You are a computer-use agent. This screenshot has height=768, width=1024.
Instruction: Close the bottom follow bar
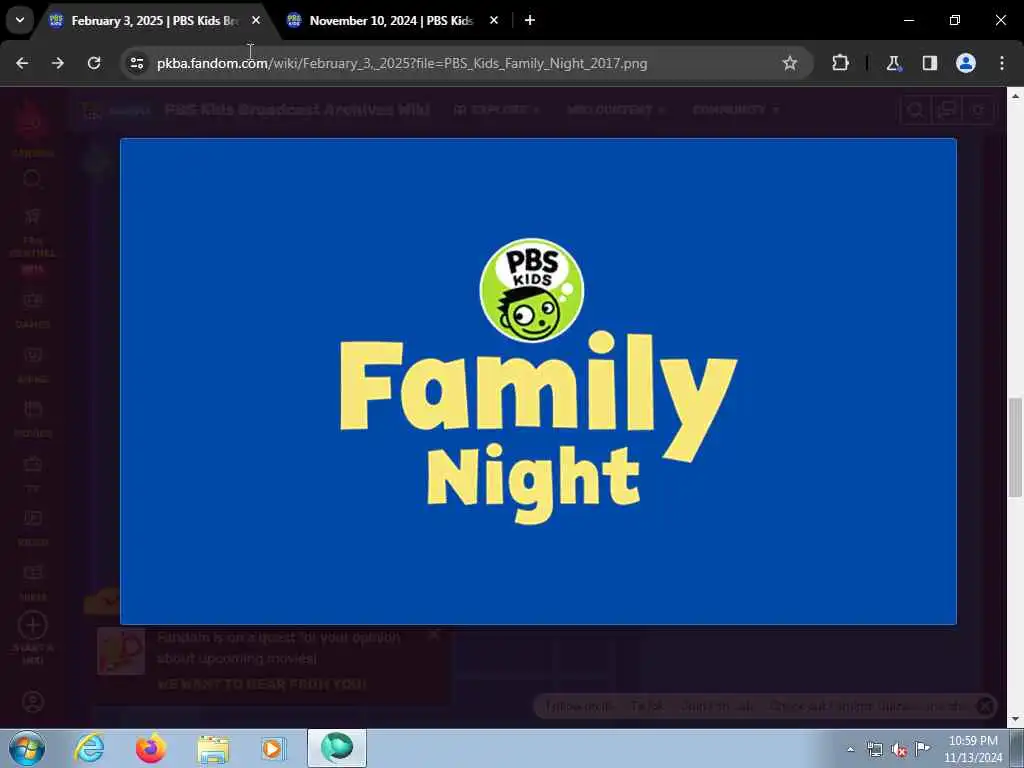point(985,705)
